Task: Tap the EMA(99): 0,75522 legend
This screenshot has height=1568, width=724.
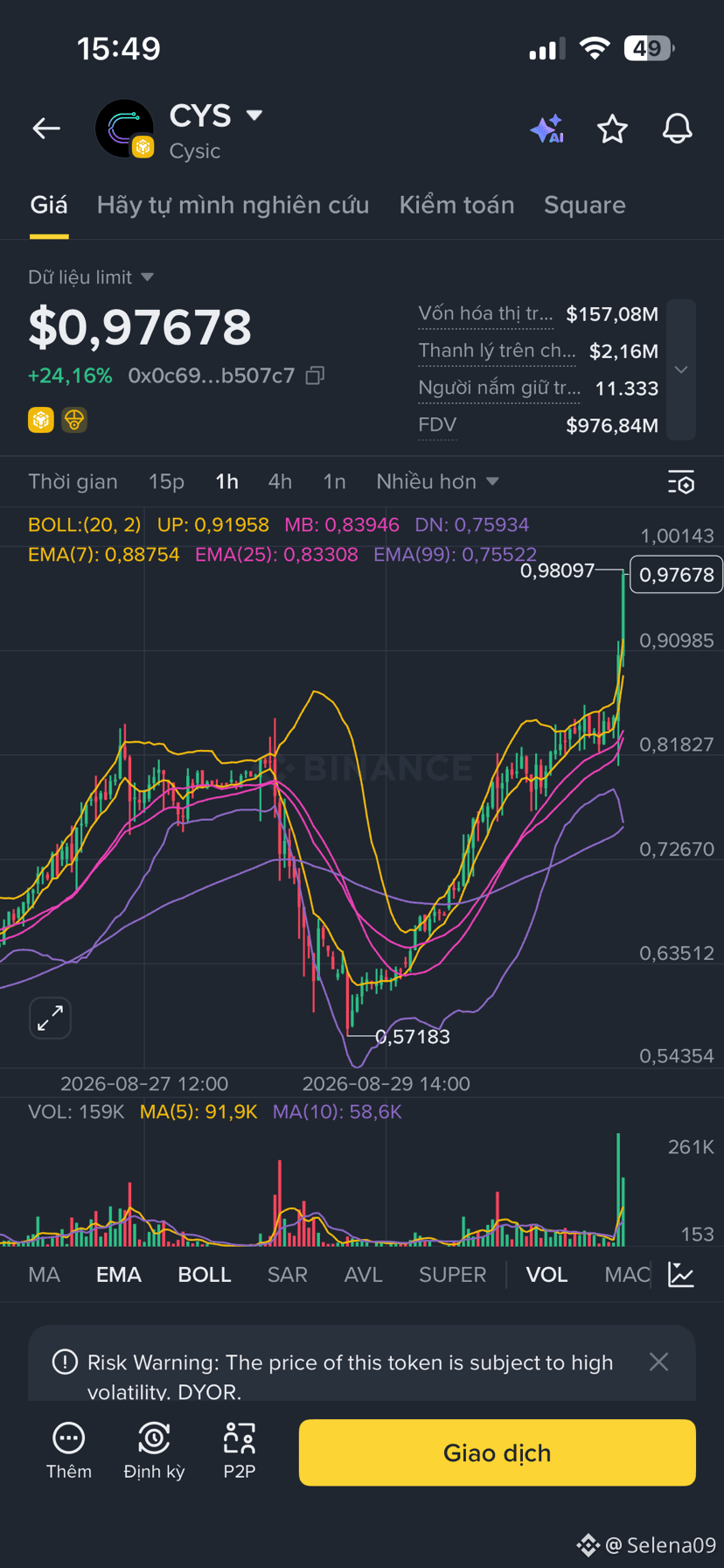Action: [x=455, y=554]
